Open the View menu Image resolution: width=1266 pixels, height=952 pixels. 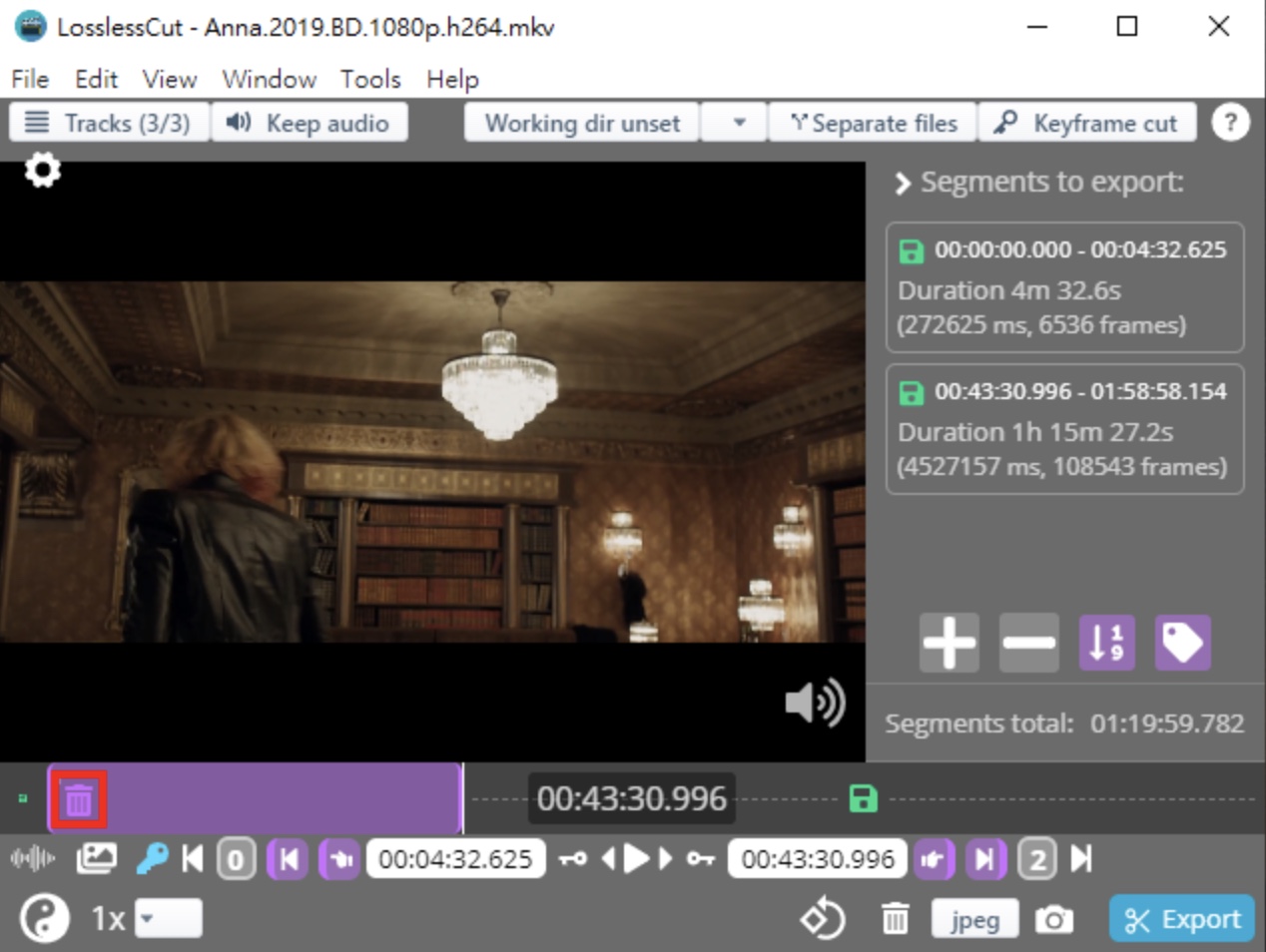point(169,79)
